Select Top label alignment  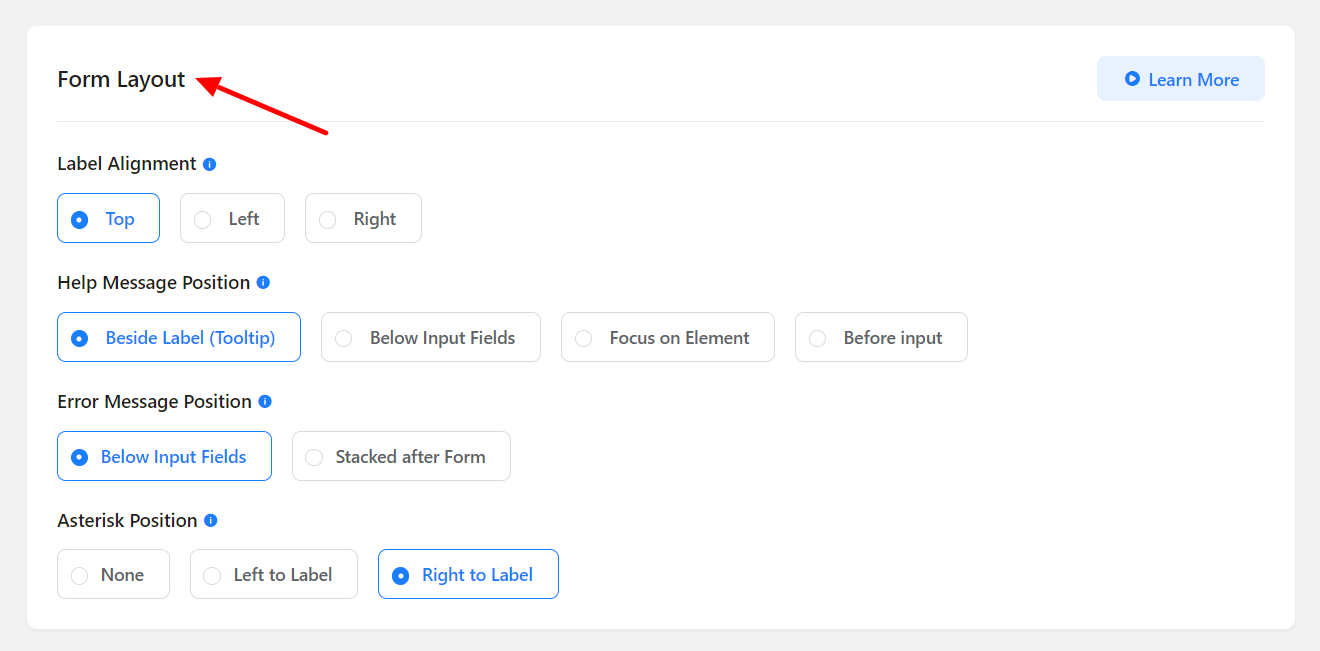pyautogui.click(x=108, y=219)
